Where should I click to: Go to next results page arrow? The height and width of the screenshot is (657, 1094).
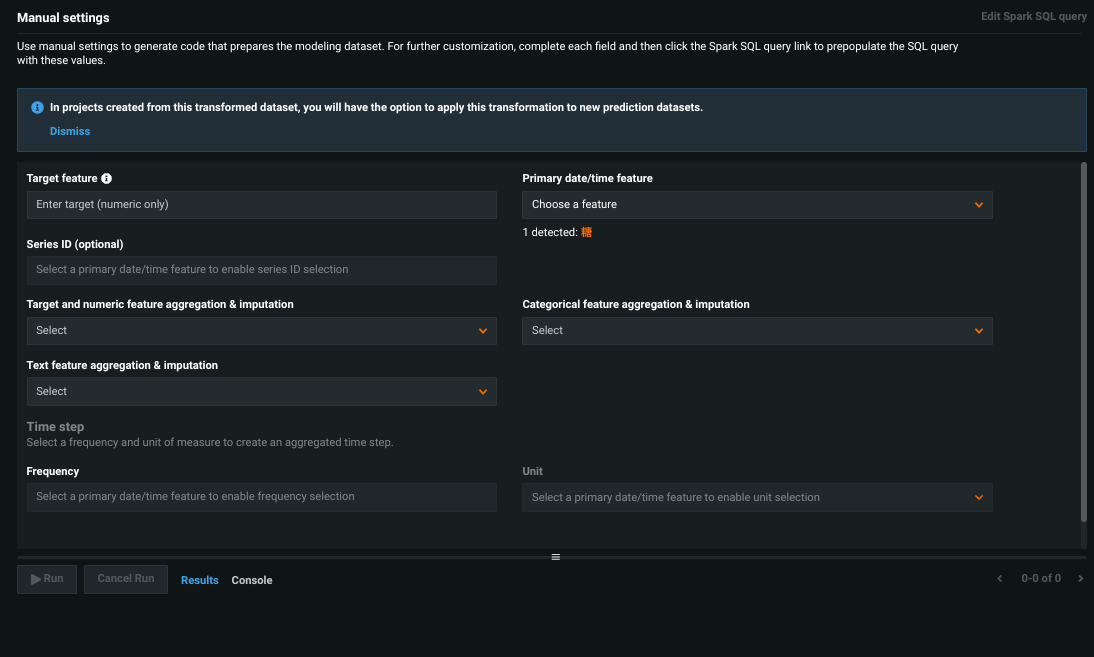click(1080, 579)
